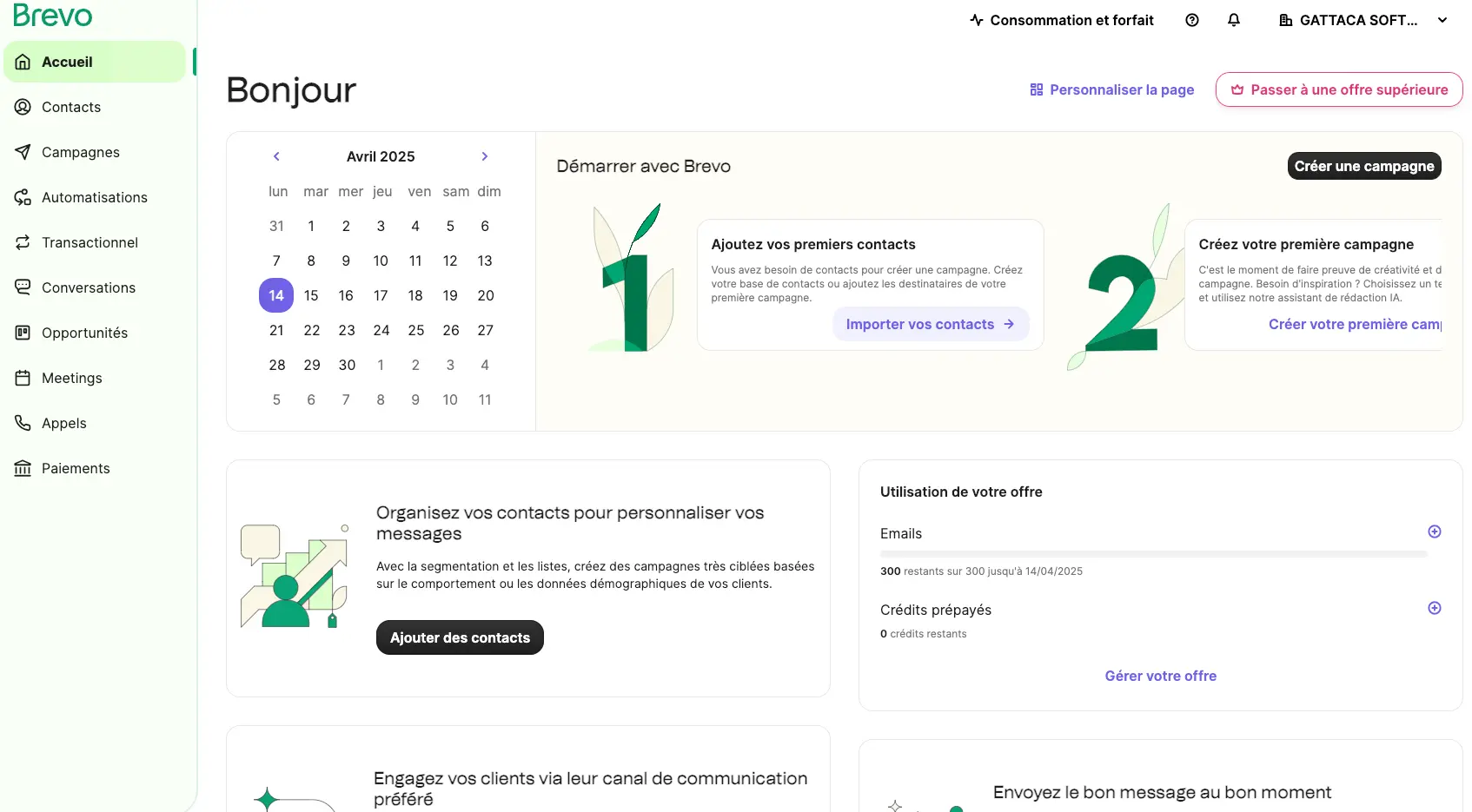The width and height of the screenshot is (1472, 812).
Task: Open the help question mark icon
Action: pos(1192,20)
